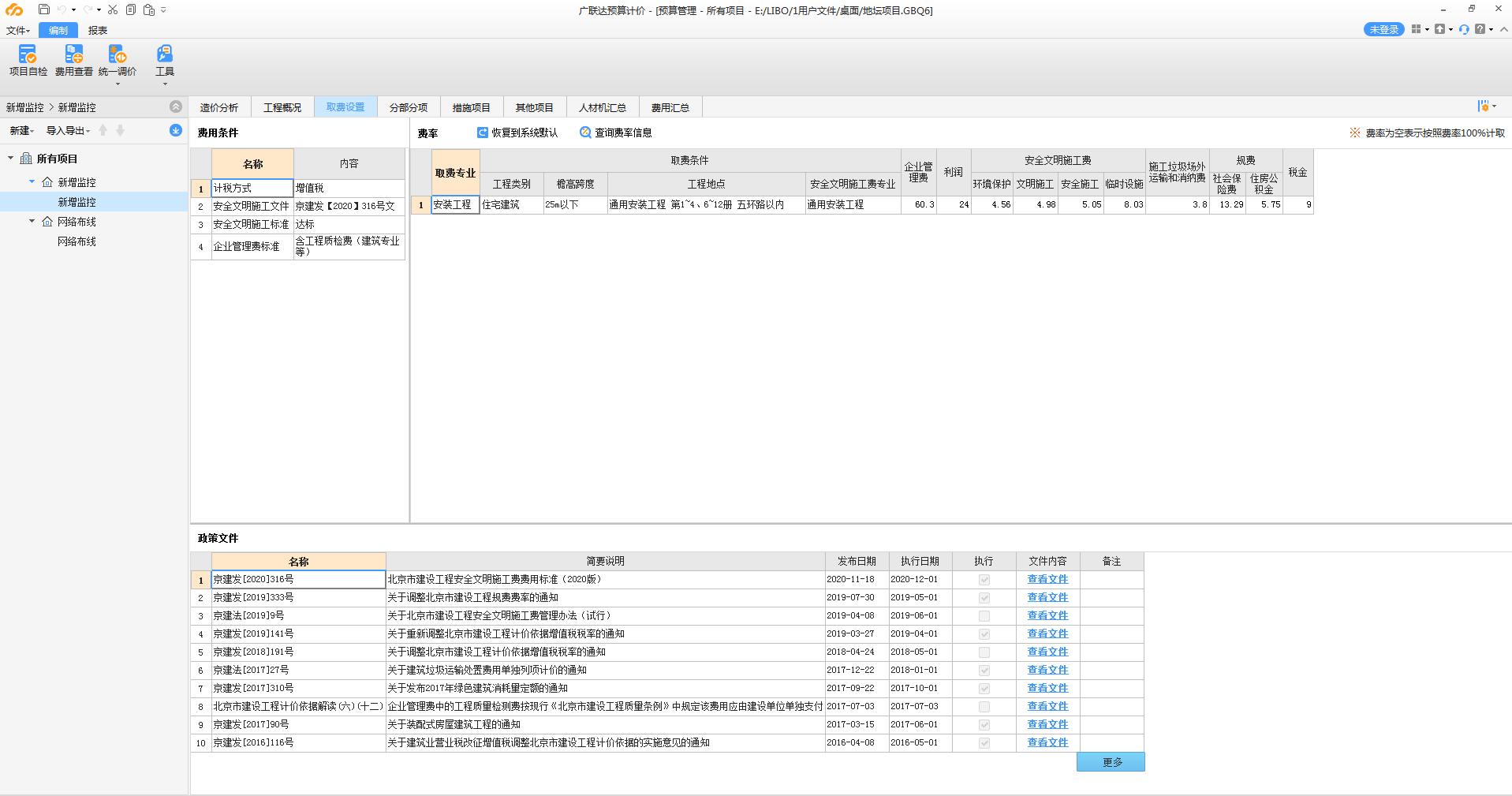Click the move-up arrow in project panel
This screenshot has width=1512, height=796.
pos(103,130)
